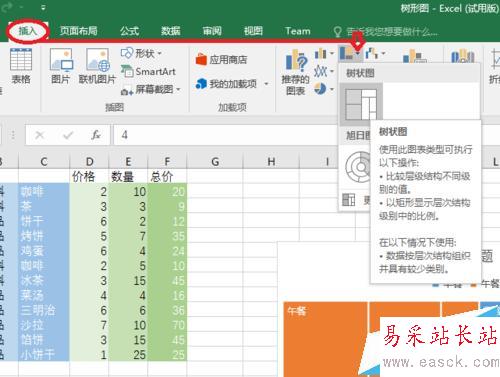The height and width of the screenshot is (377, 500).
Task: Click the more hierarchy charts icon
Action: click(x=349, y=200)
